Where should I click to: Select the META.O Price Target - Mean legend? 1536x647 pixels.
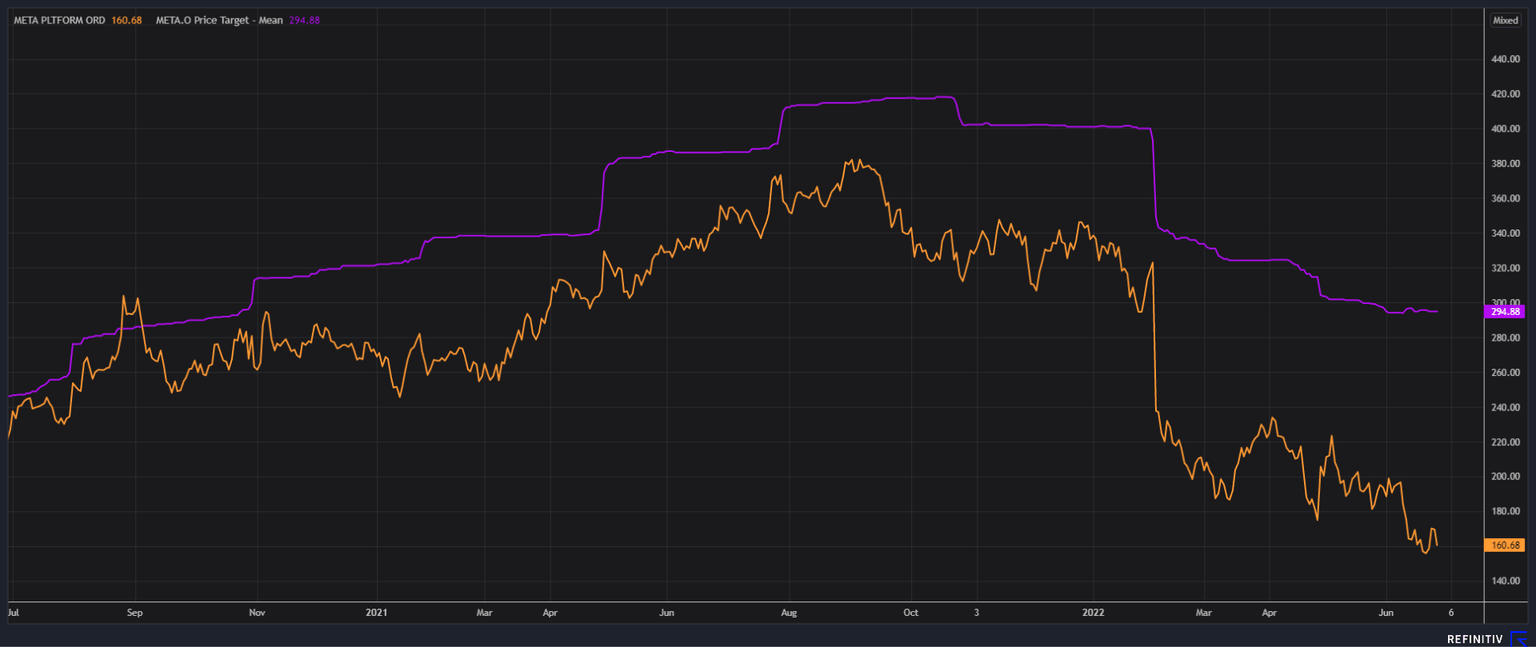219,20
